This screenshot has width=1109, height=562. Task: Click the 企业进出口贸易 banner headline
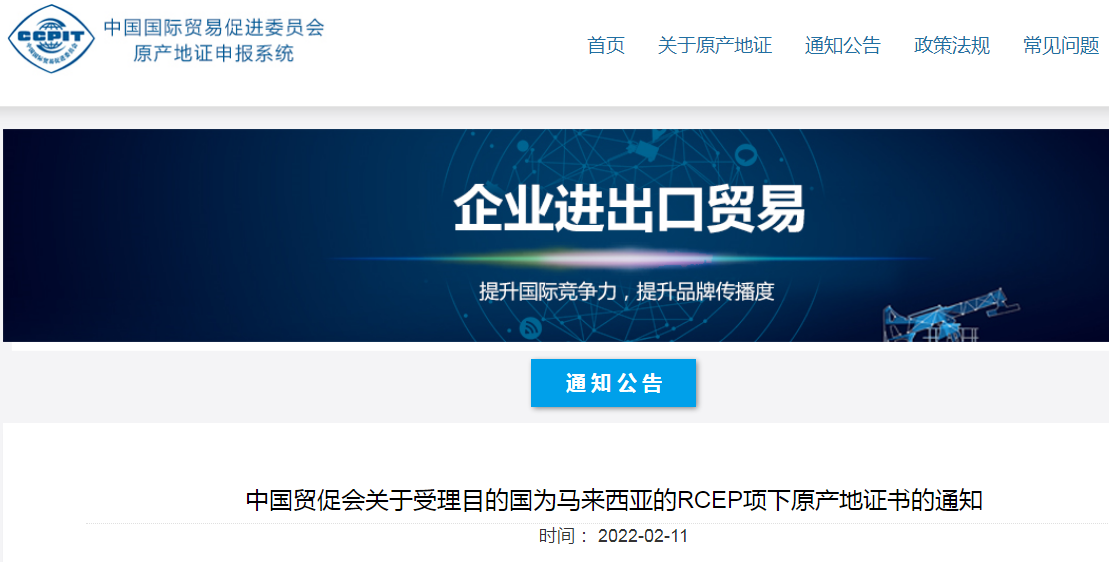(x=629, y=209)
